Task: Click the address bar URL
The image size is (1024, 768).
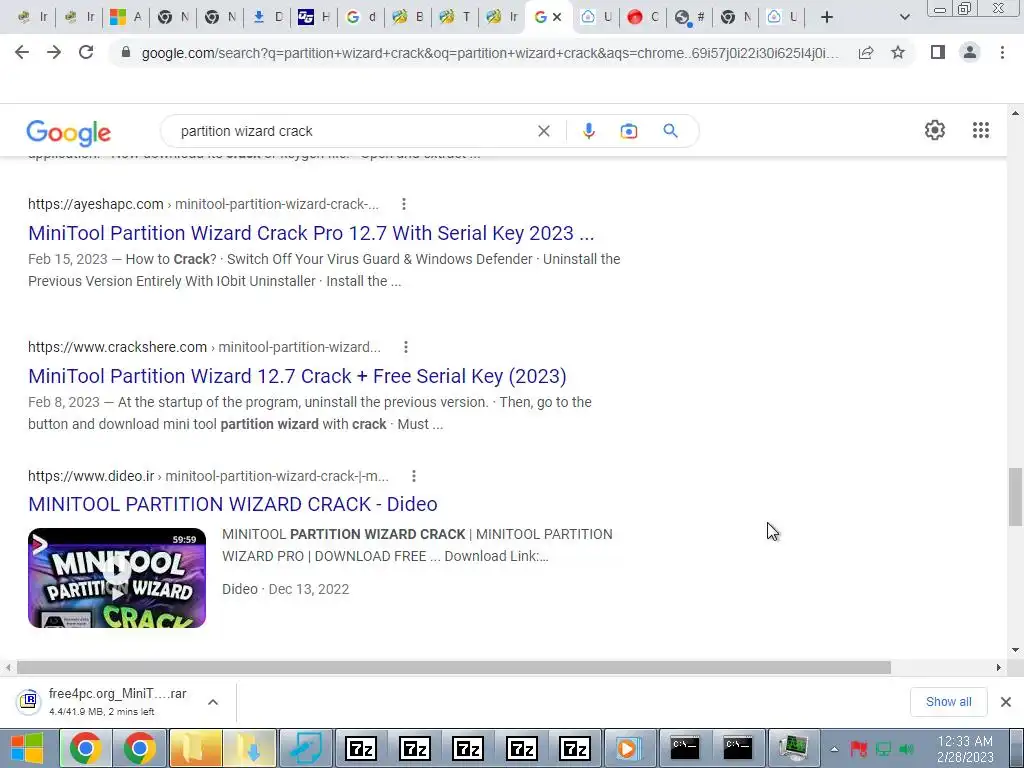Action: tap(490, 53)
